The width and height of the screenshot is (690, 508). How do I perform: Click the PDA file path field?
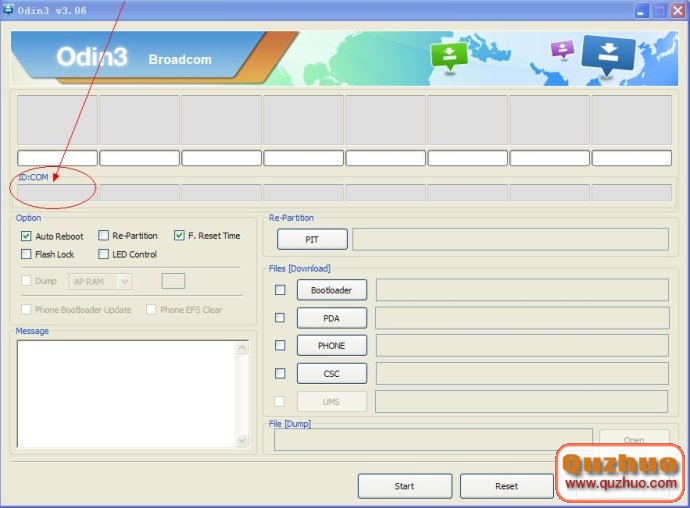pyautogui.click(x=522, y=318)
